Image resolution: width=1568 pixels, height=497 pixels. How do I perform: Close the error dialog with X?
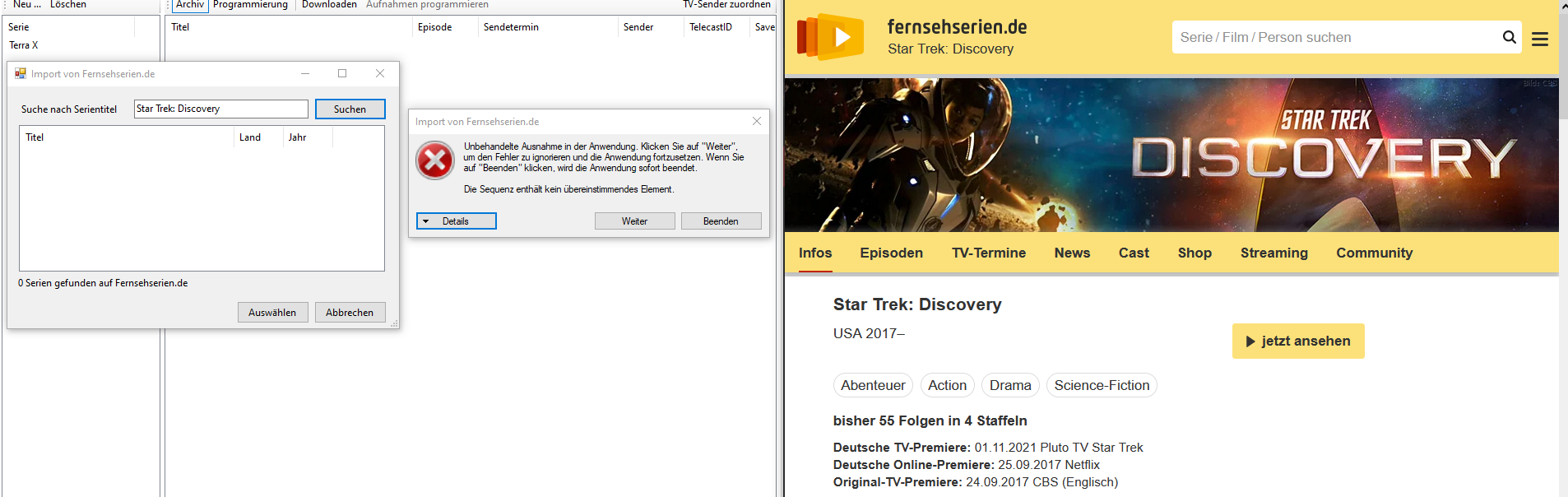pyautogui.click(x=757, y=121)
